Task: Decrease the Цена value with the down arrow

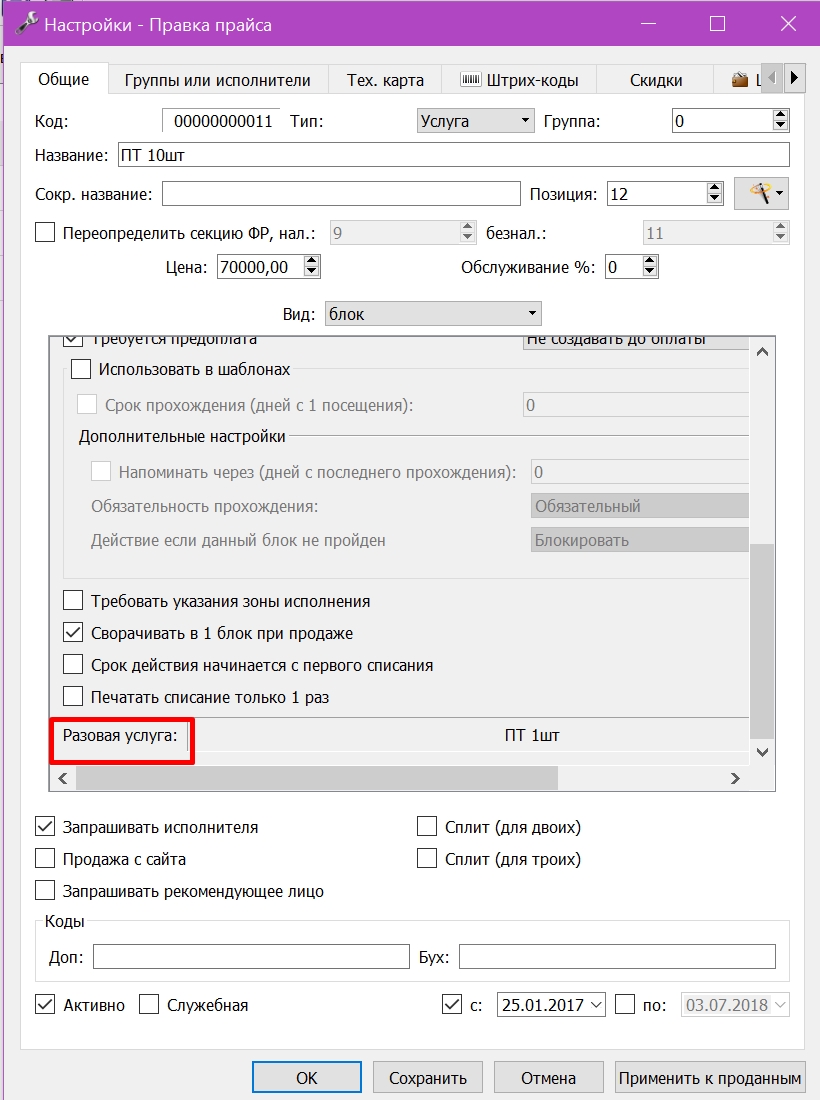Action: (x=311, y=272)
